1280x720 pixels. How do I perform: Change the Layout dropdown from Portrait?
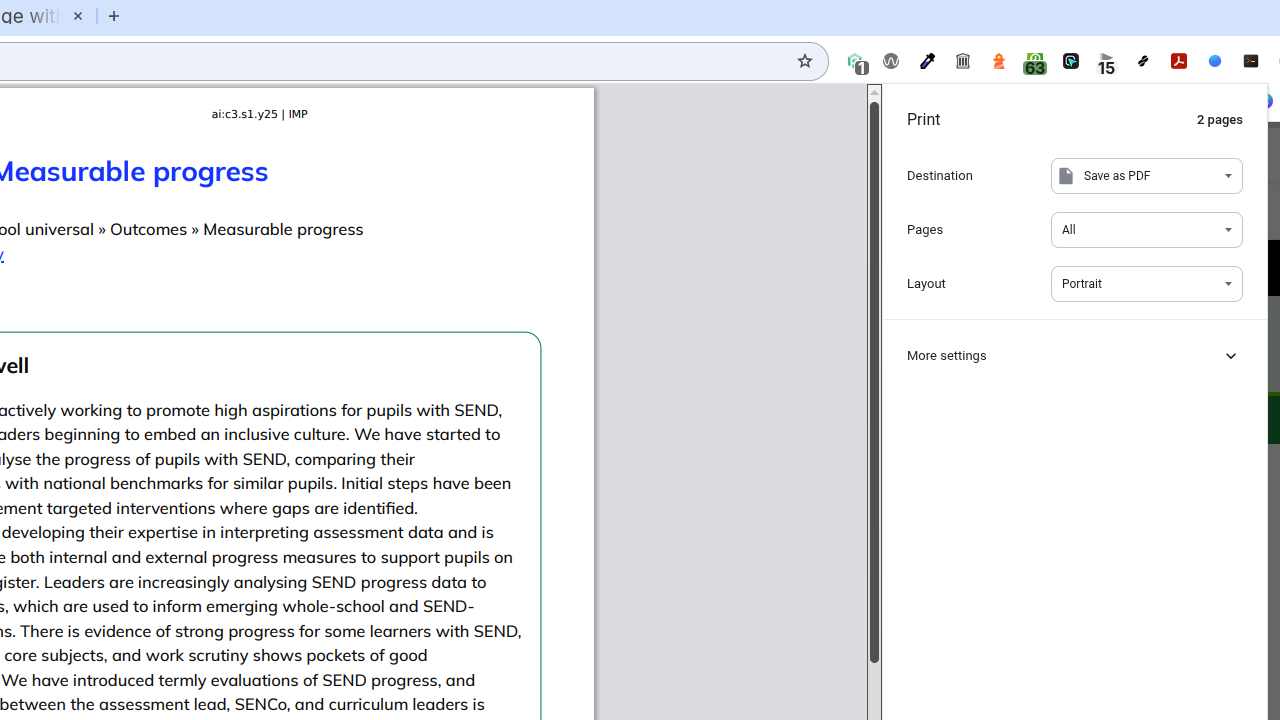click(1146, 284)
